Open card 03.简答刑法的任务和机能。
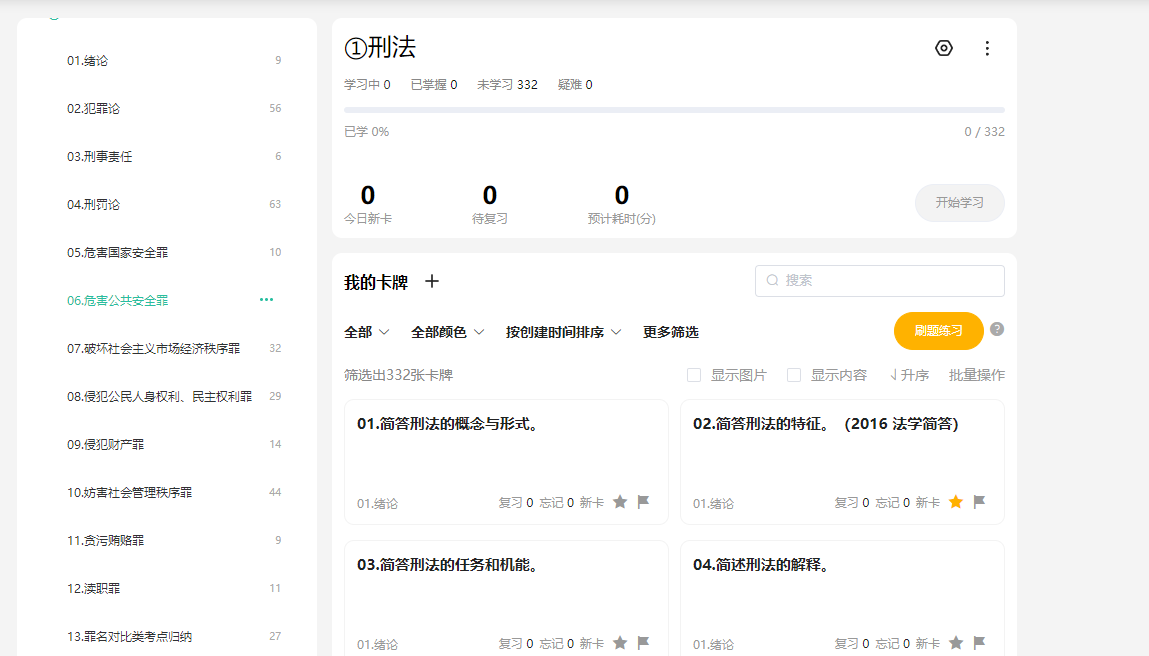1149x656 pixels. [x=506, y=599]
